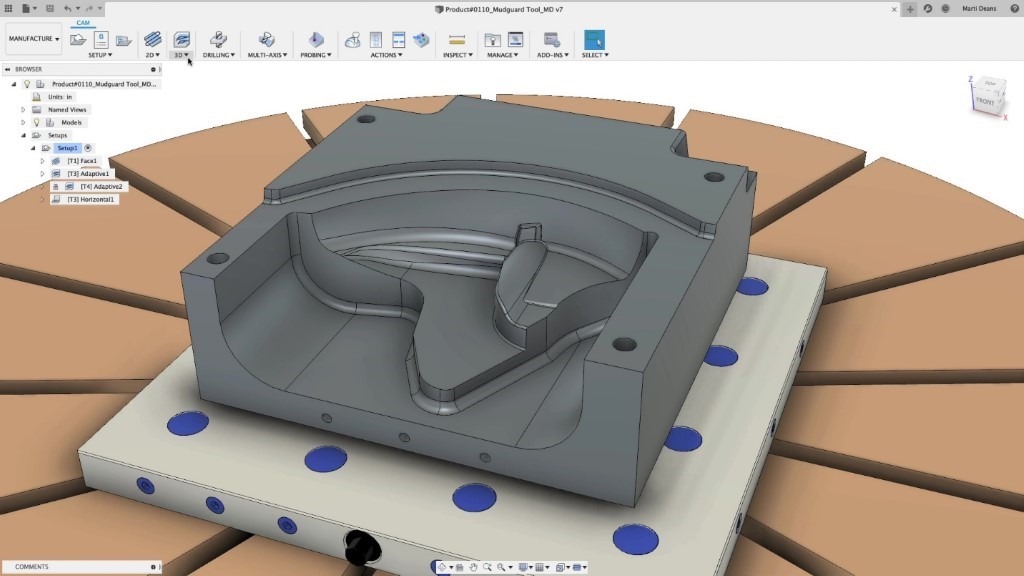Expand the Named Views tree node
The image size is (1024, 576).
click(x=23, y=109)
